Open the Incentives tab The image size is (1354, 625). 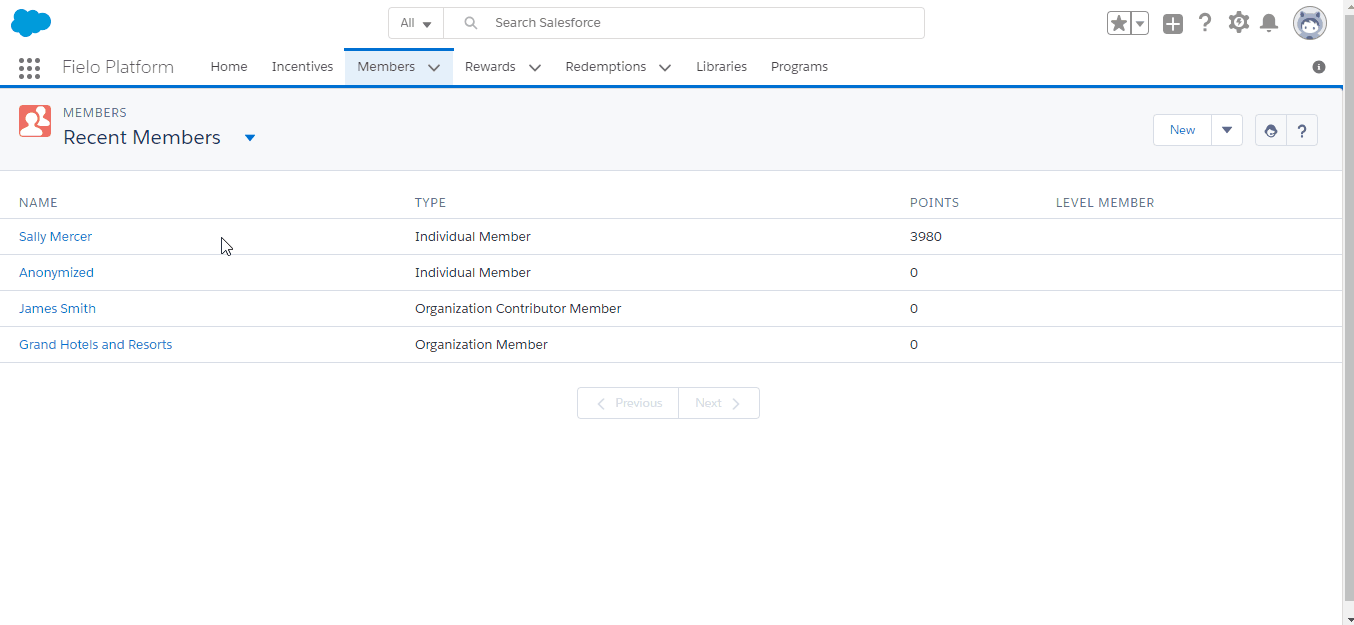(x=302, y=67)
